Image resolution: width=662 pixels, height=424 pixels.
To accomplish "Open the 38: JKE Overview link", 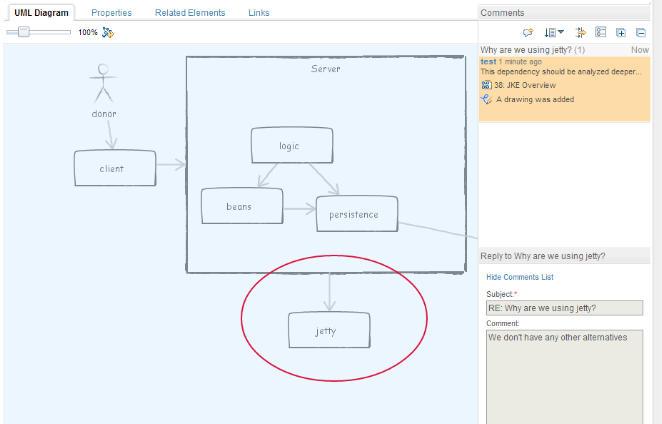I will click(x=526, y=85).
